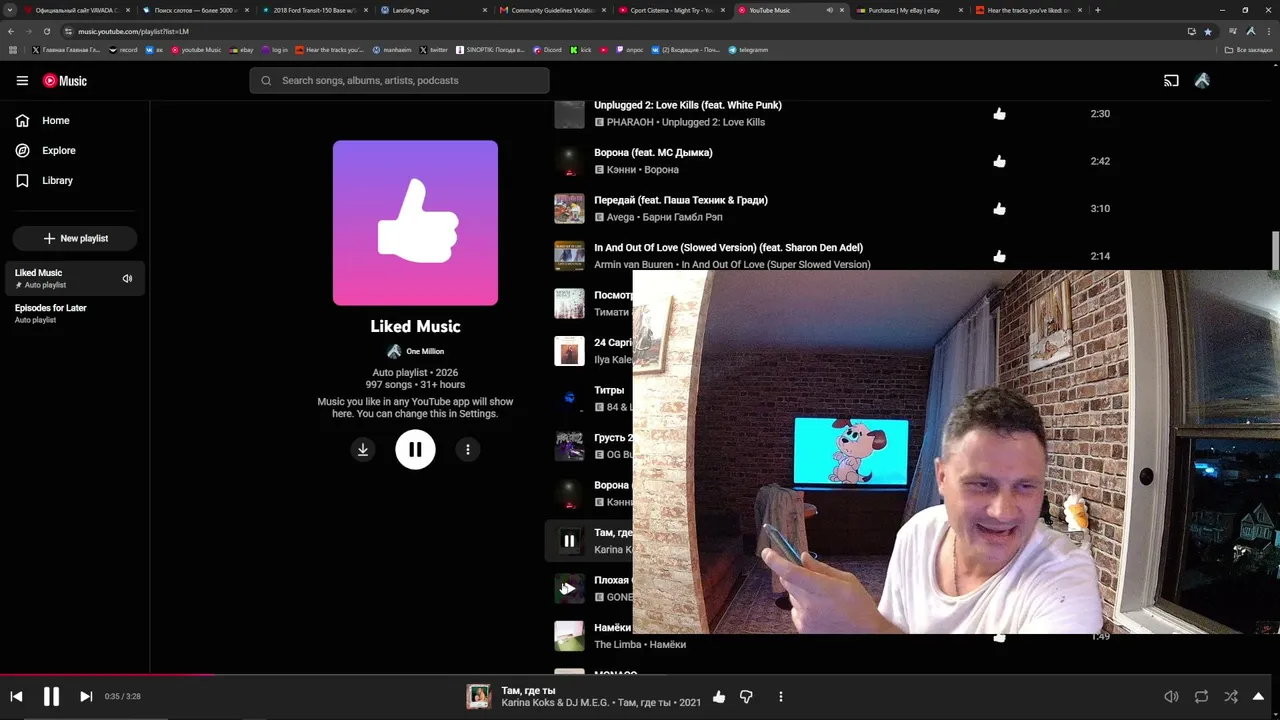The width and height of the screenshot is (1280, 720).
Task: Open the Барни Гамбл Рэп album link
Action: [x=682, y=217]
